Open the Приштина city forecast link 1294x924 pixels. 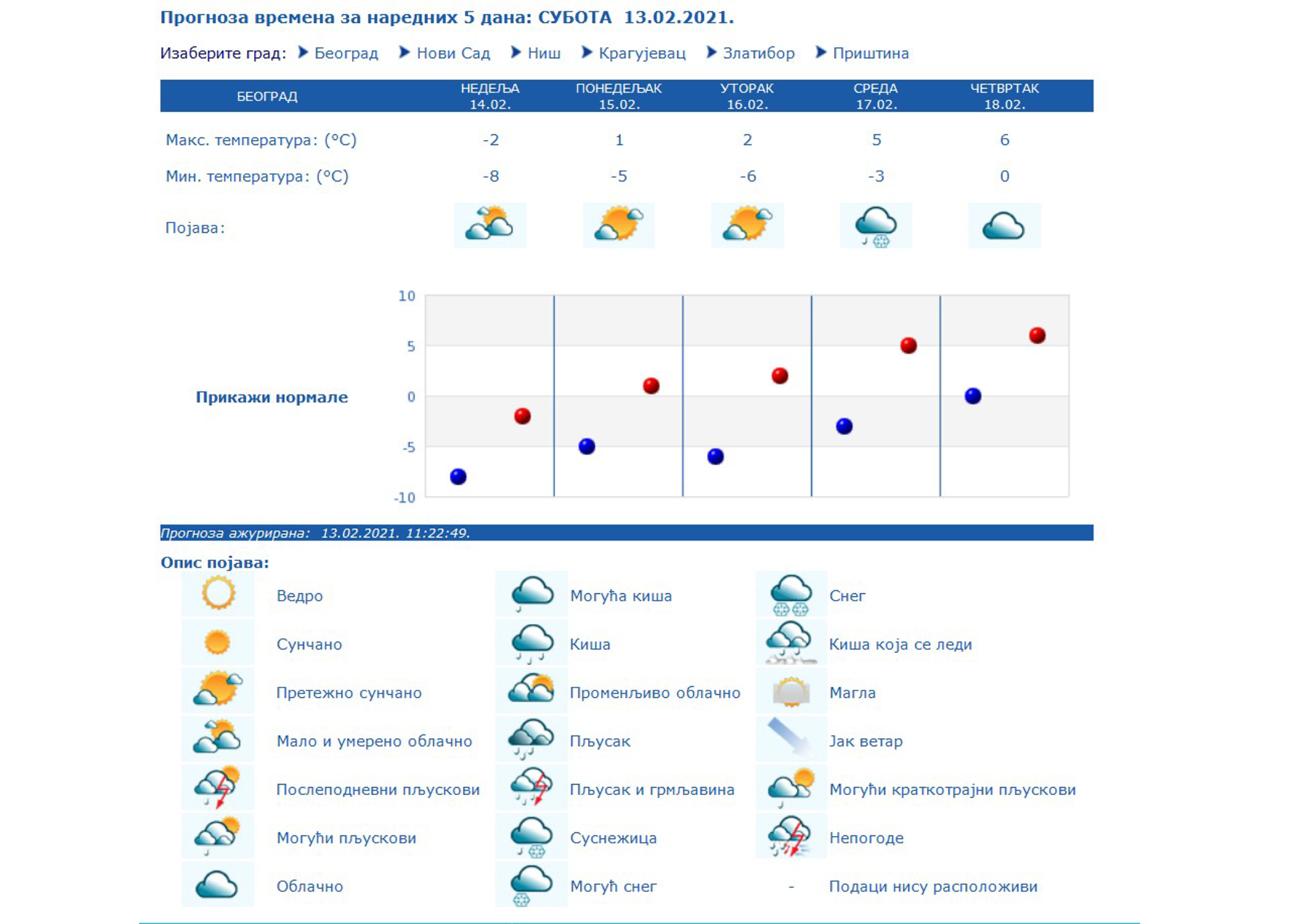(871, 54)
